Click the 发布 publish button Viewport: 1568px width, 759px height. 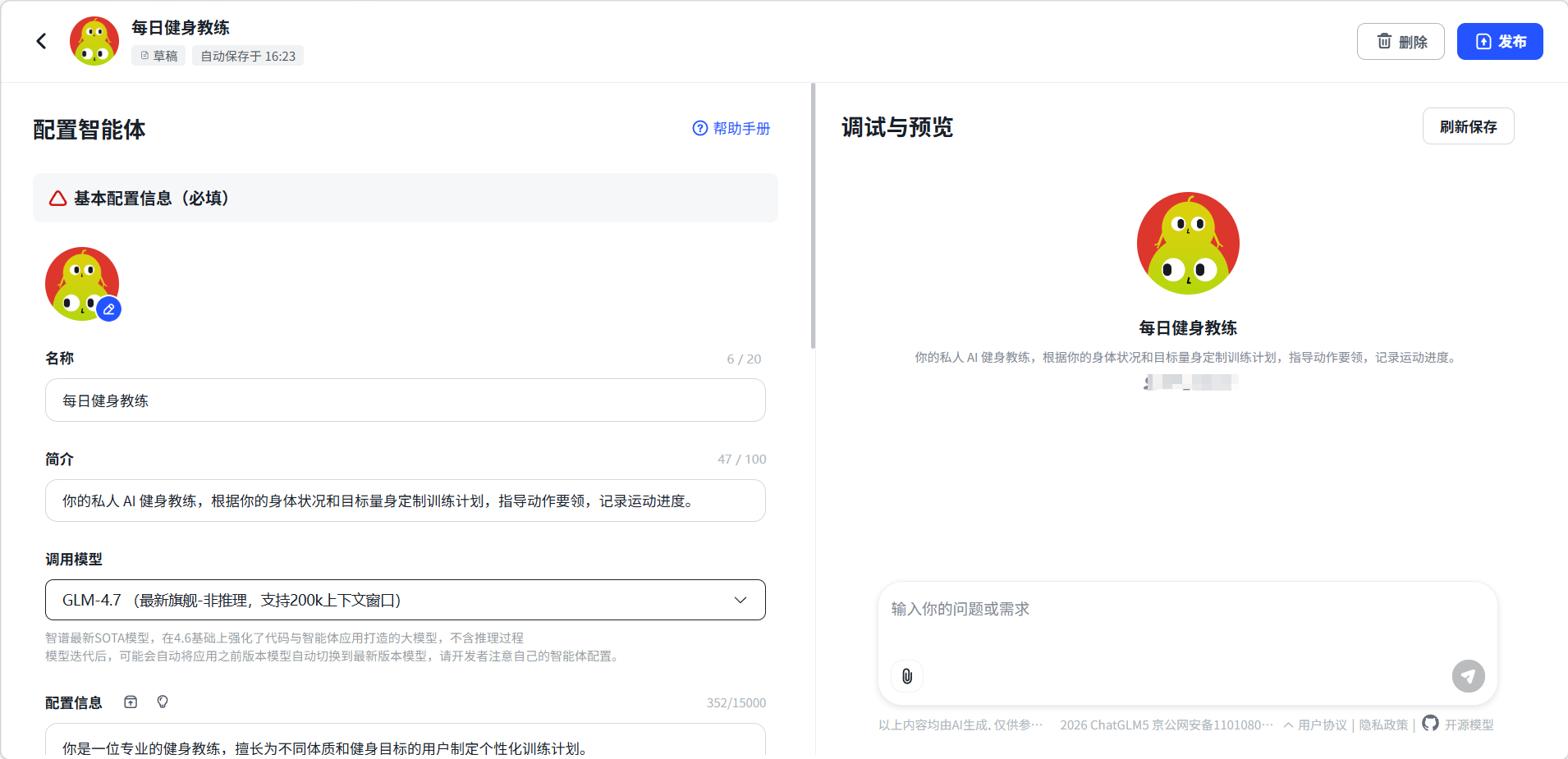pos(1499,41)
